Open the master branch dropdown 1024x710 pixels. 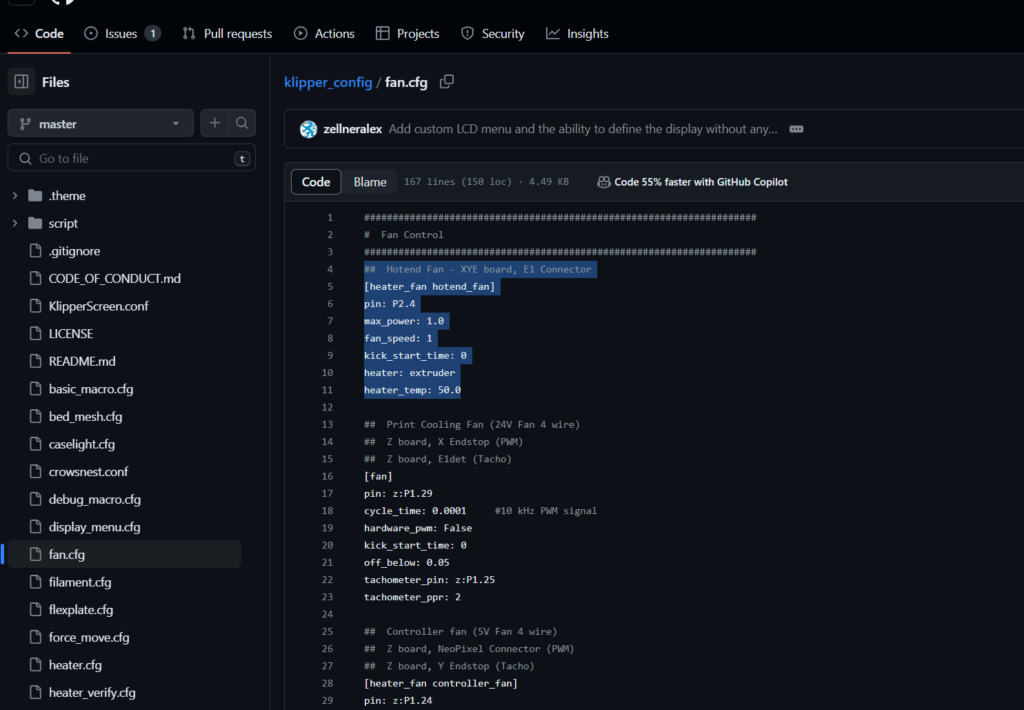(x=101, y=123)
